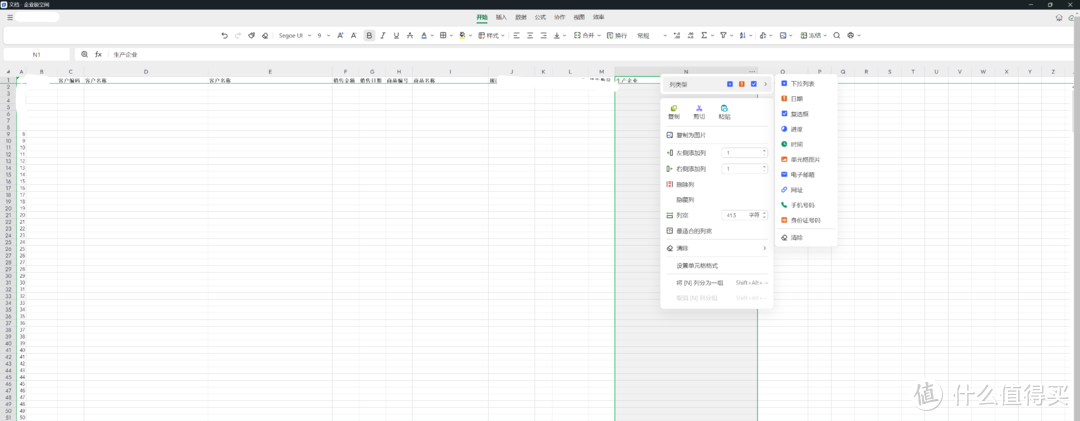1080x421 pixels.
Task: Click 最适合的列宽 option
Action: point(694,230)
